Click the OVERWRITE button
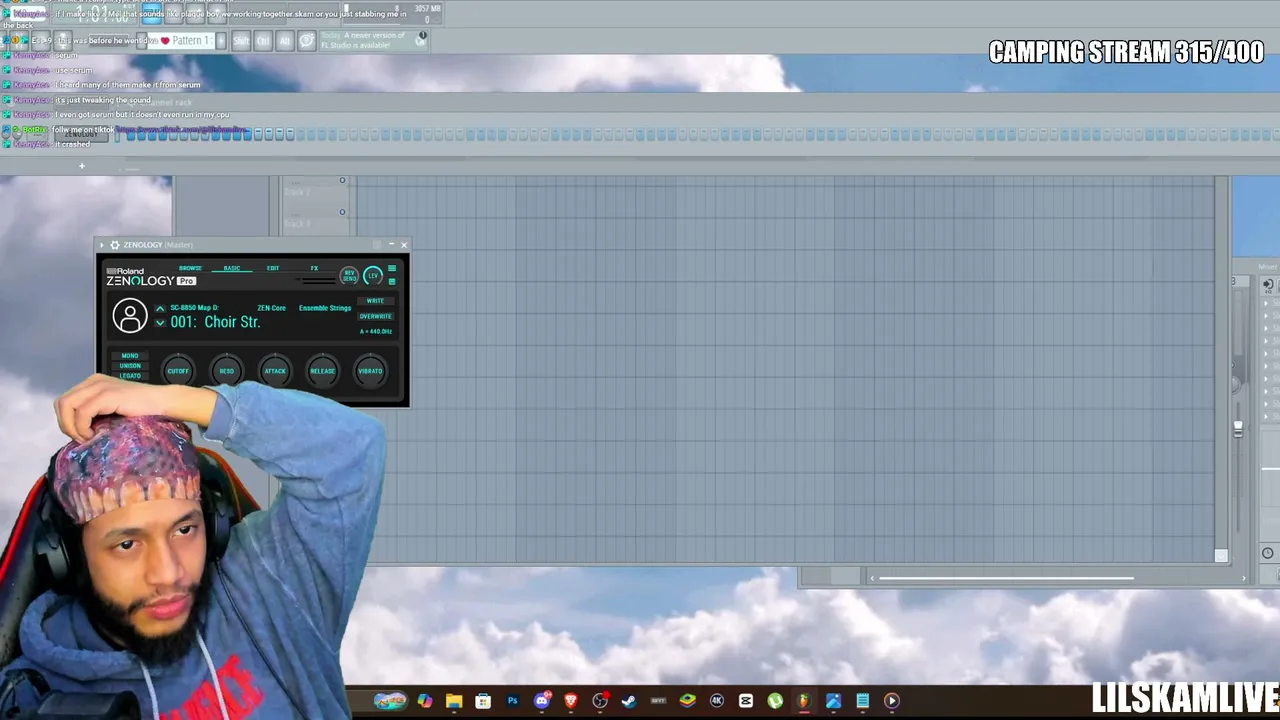 click(375, 316)
